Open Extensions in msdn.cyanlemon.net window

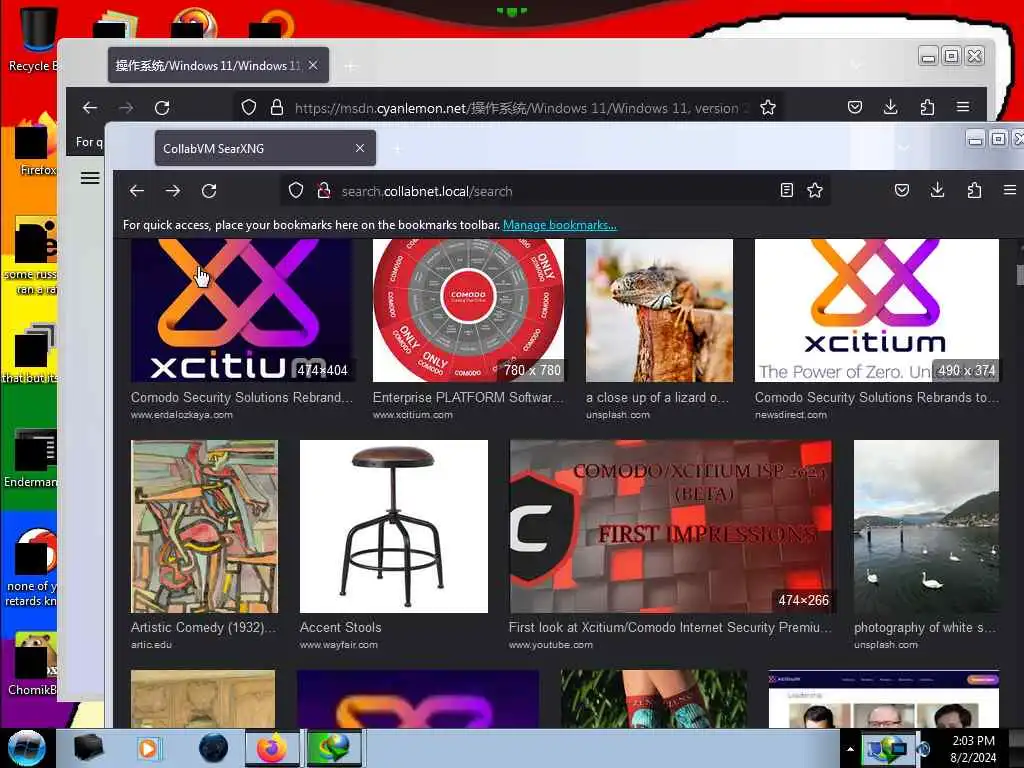927,107
